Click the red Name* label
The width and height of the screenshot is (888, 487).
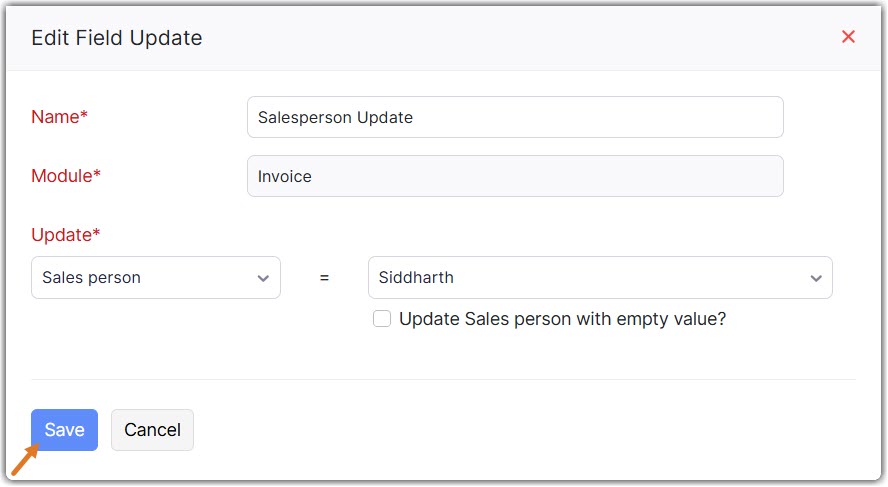pyautogui.click(x=59, y=117)
